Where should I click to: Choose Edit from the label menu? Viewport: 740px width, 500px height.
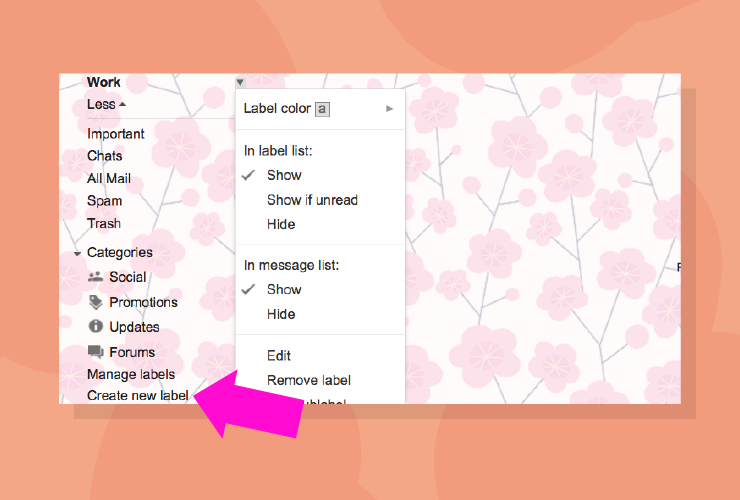pyautogui.click(x=320, y=356)
